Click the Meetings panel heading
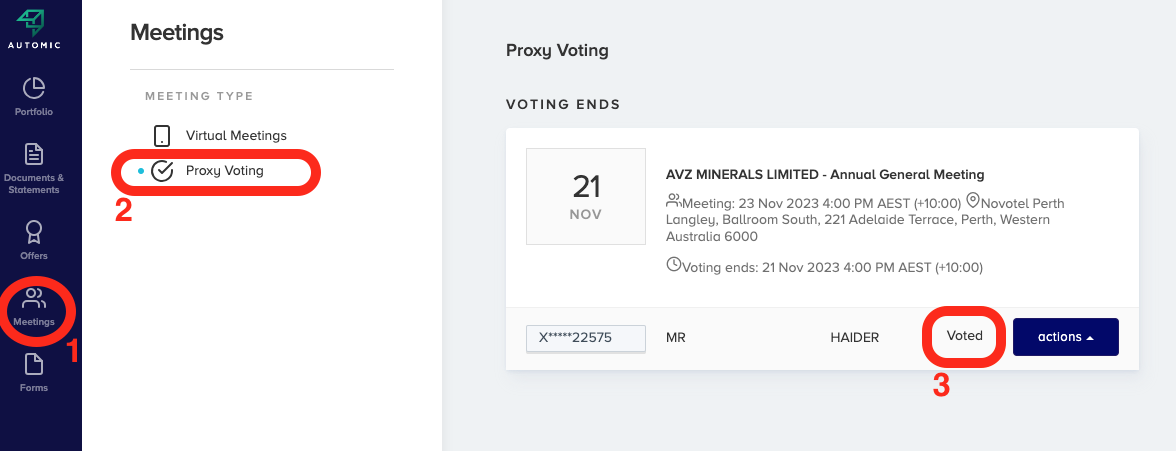1176x451 pixels. coord(177,33)
